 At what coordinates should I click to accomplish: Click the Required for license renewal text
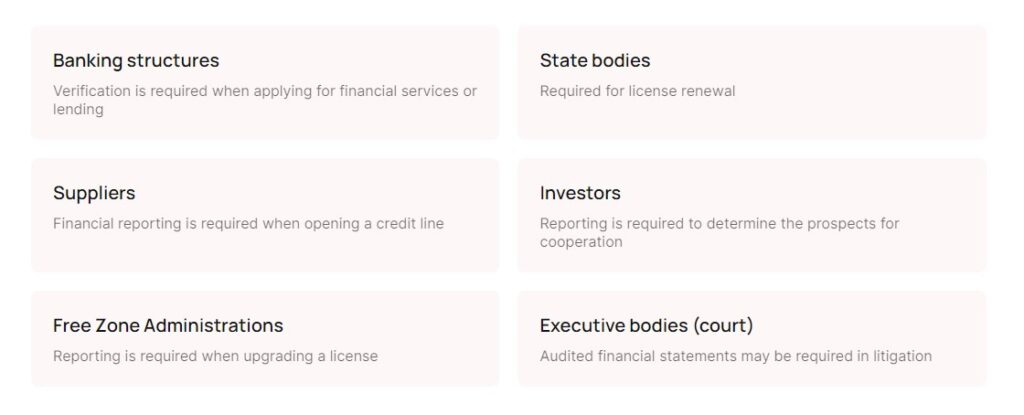click(637, 91)
